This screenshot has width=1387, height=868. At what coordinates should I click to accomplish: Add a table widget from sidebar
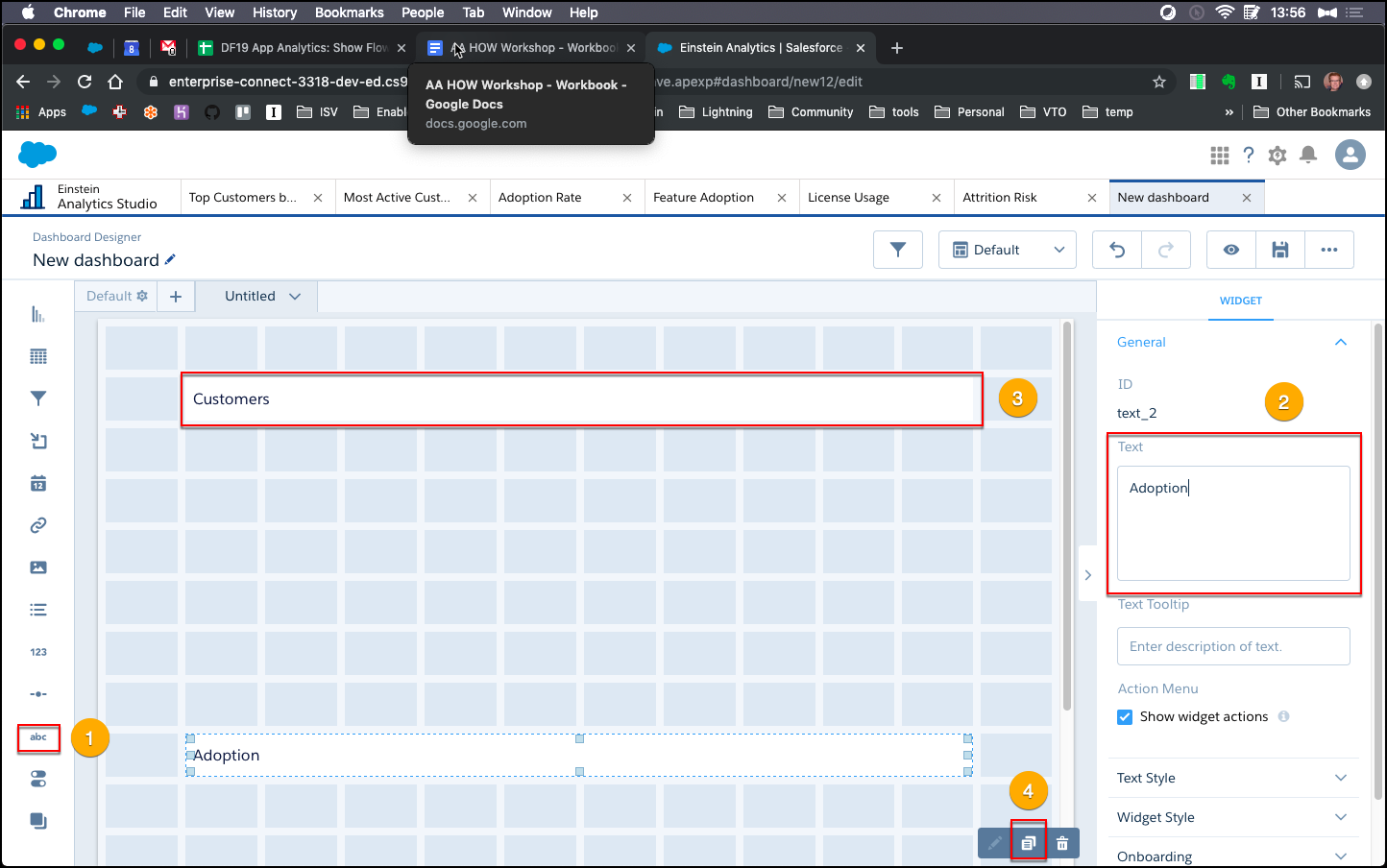click(x=38, y=357)
